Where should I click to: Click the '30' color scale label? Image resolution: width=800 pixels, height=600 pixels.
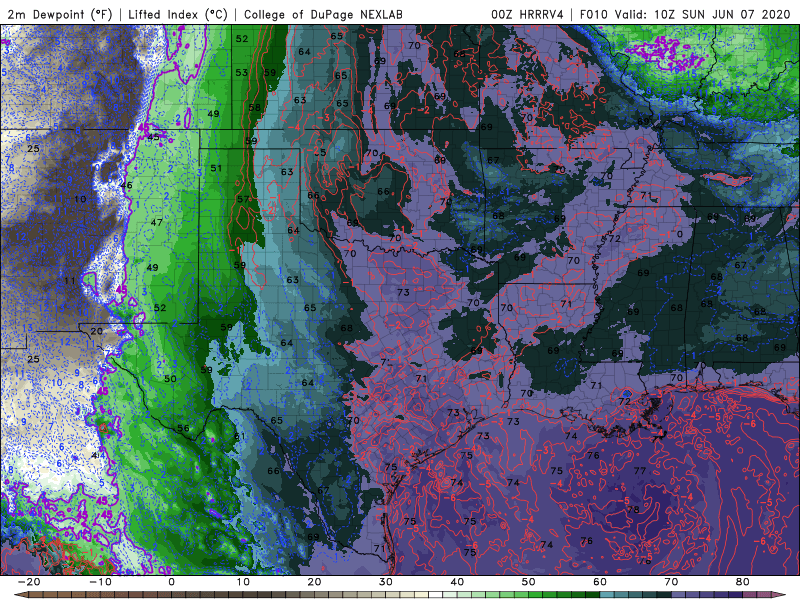(386, 582)
